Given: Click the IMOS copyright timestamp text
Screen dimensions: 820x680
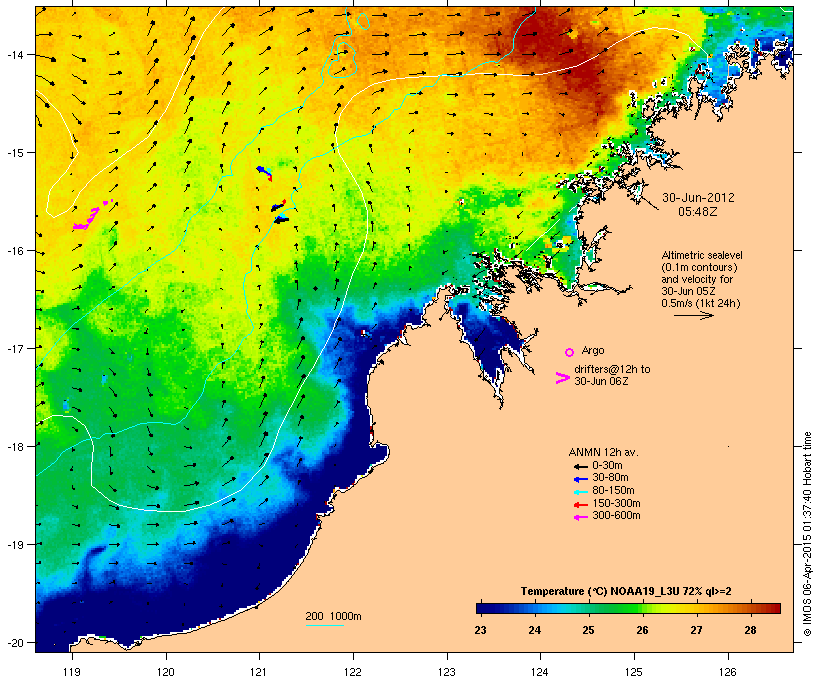Looking at the screenshot, I should [x=807, y=534].
